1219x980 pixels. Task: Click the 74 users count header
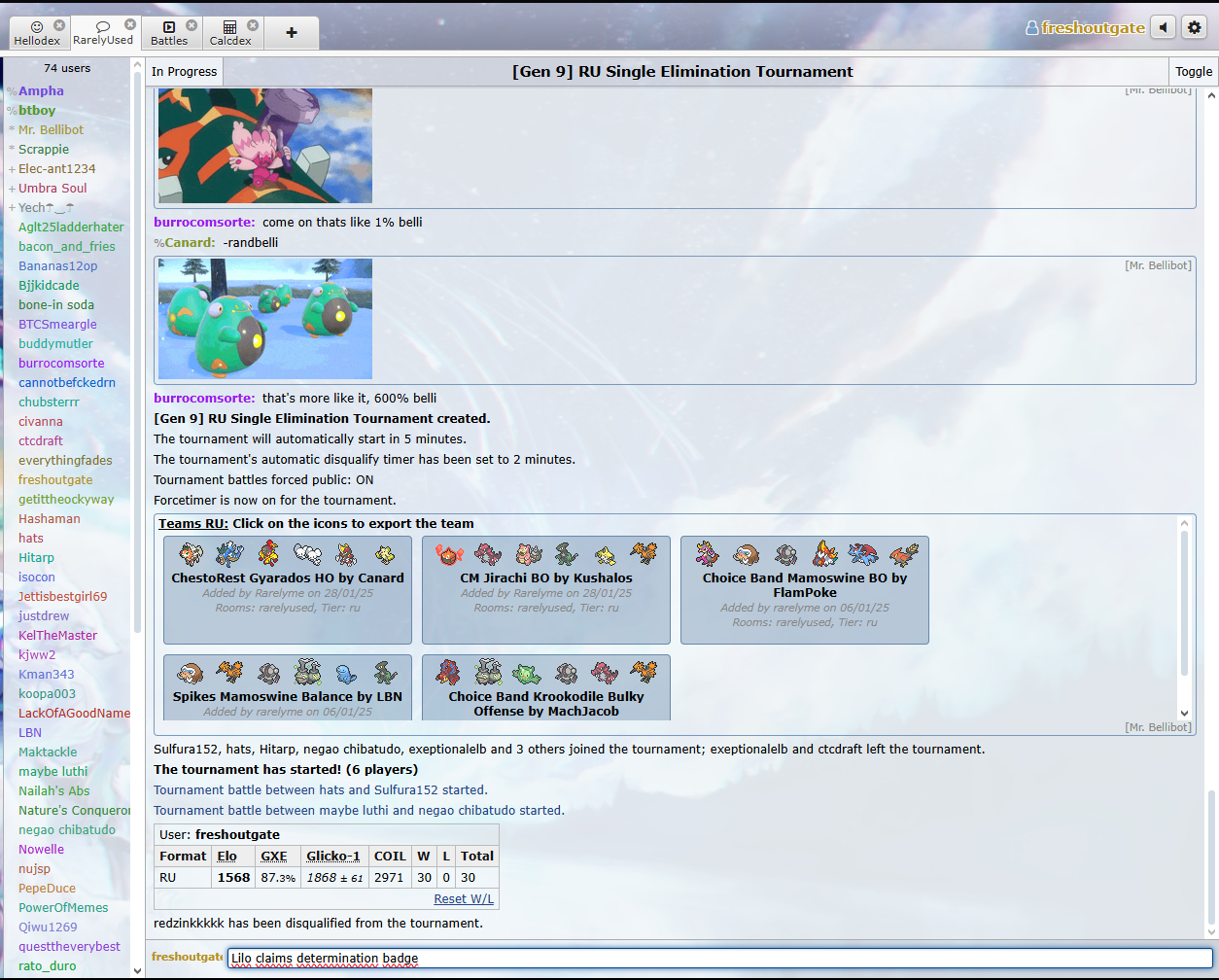pyautogui.click(x=67, y=68)
